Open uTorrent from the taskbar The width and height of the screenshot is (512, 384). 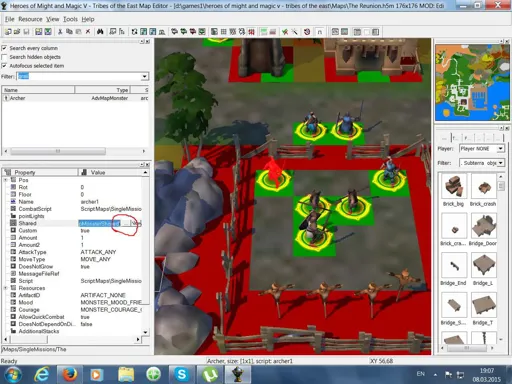(x=210, y=374)
